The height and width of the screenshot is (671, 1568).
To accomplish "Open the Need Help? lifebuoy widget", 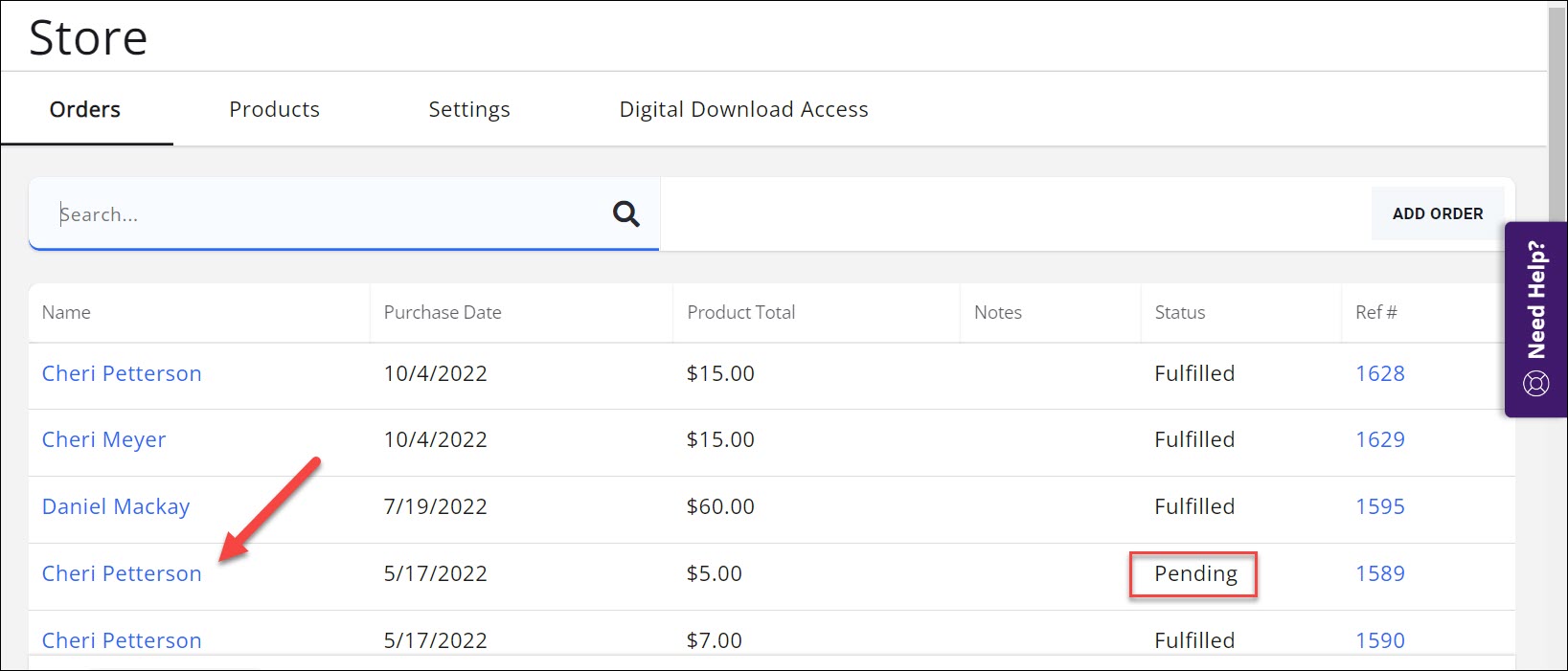I will click(x=1535, y=319).
